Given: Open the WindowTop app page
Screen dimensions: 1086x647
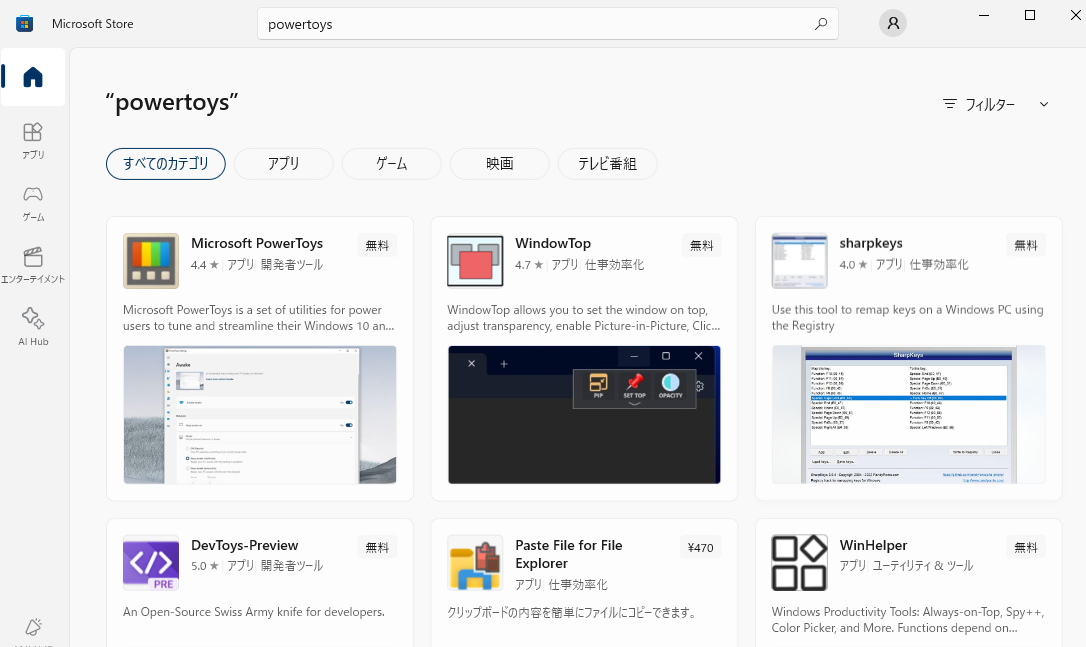Looking at the screenshot, I should [x=553, y=243].
